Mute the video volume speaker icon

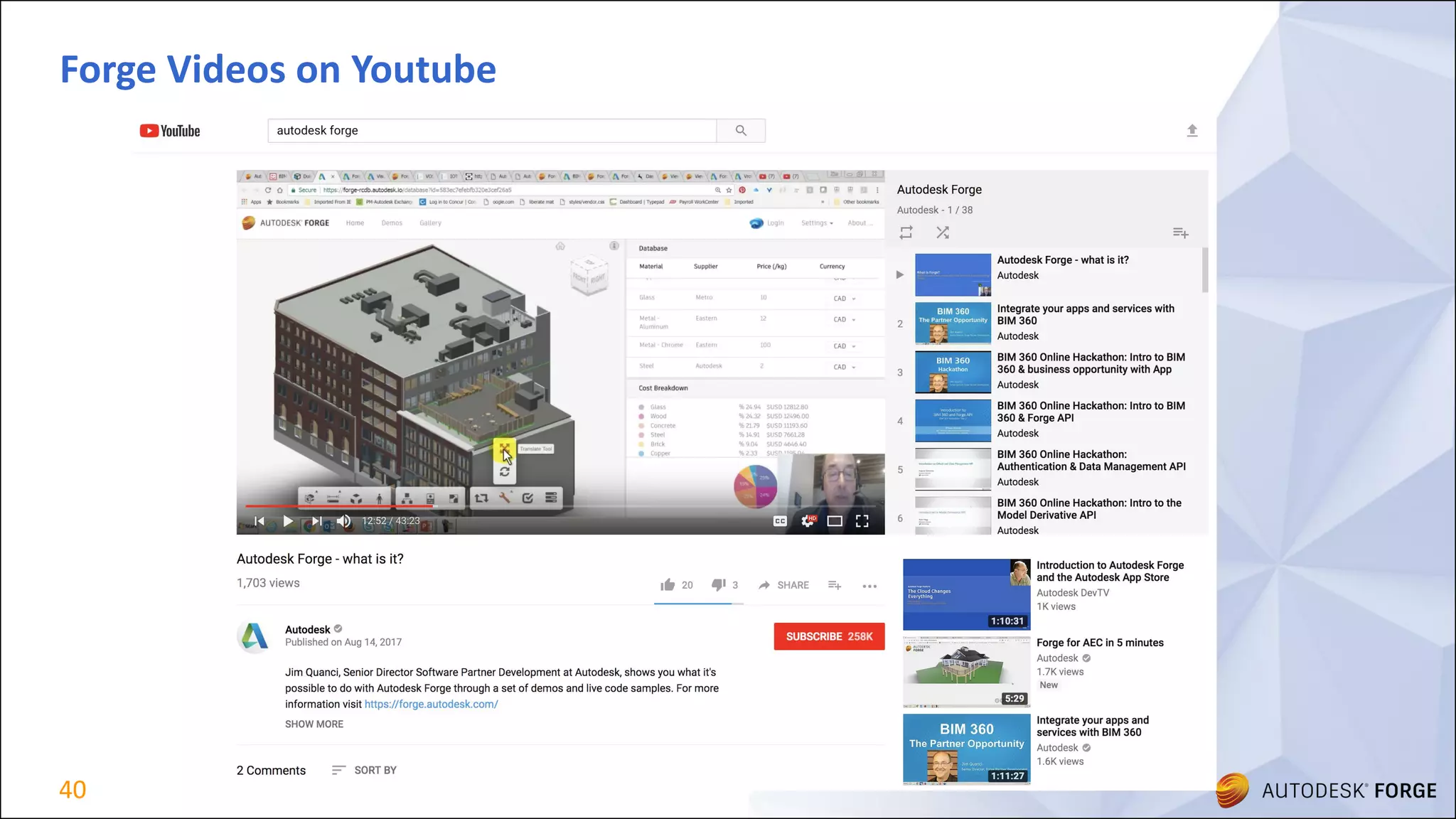point(344,521)
